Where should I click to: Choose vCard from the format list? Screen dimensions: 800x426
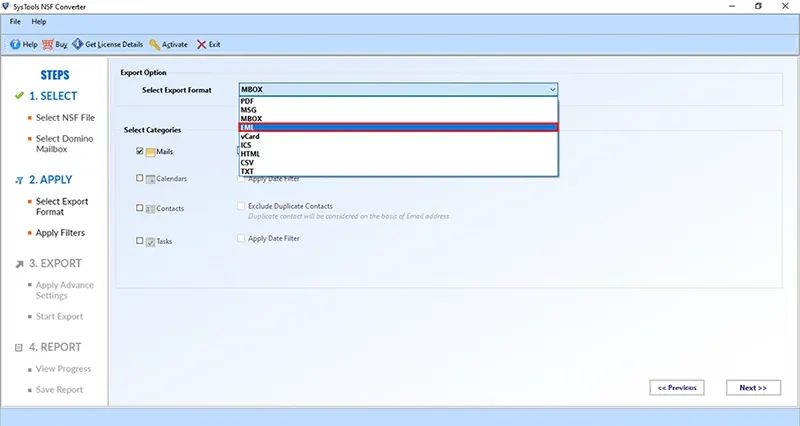(x=398, y=136)
